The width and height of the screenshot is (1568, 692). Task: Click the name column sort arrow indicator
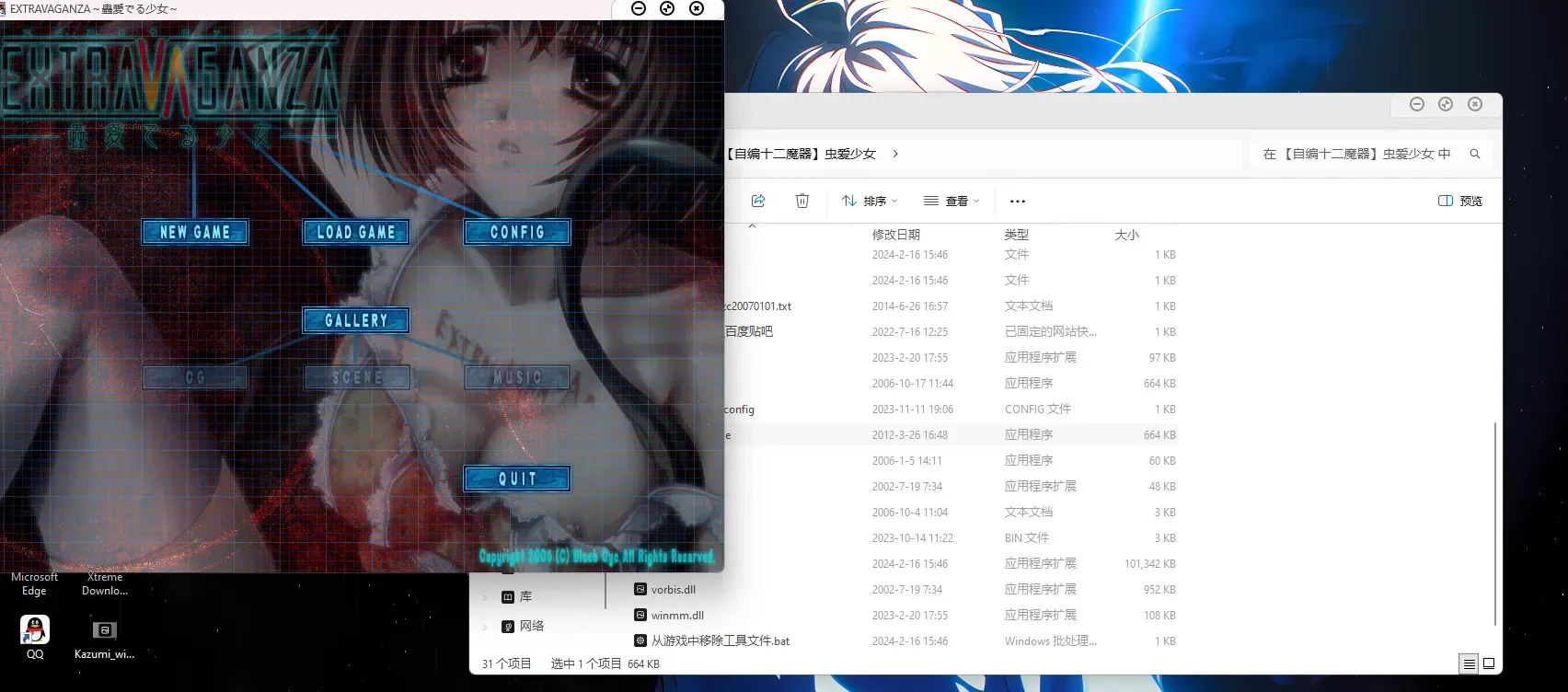tap(752, 225)
